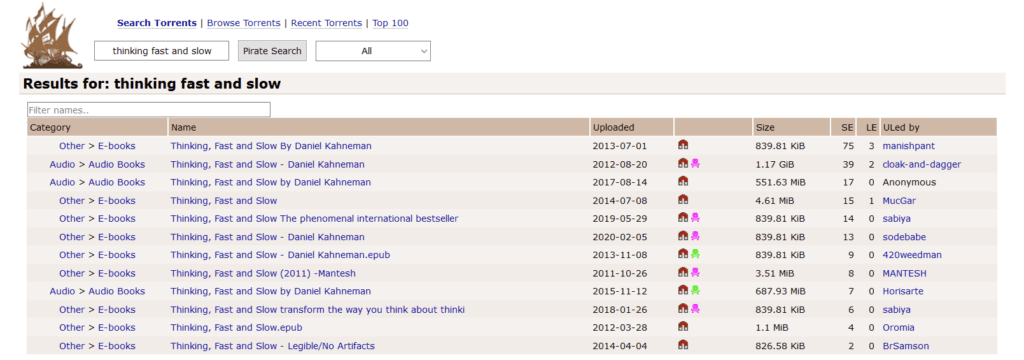This screenshot has height=360, width=1024.
Task: Click pink skull icon on cloak-and-dagger row
Action: (696, 164)
